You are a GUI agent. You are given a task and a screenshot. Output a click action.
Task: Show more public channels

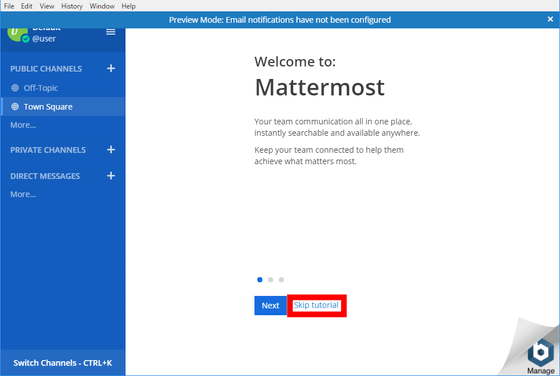23,125
